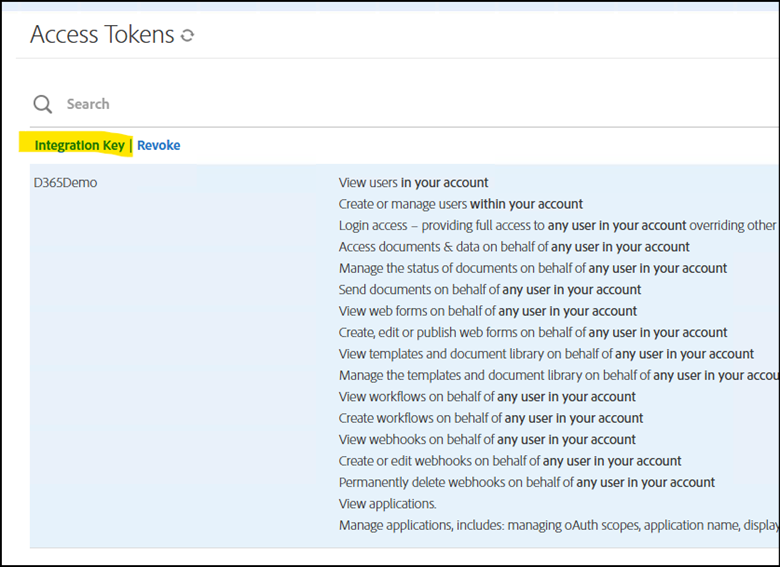The image size is (780, 567).
Task: Click the refresh icon beside Access Tokens
Action: pyautogui.click(x=187, y=35)
